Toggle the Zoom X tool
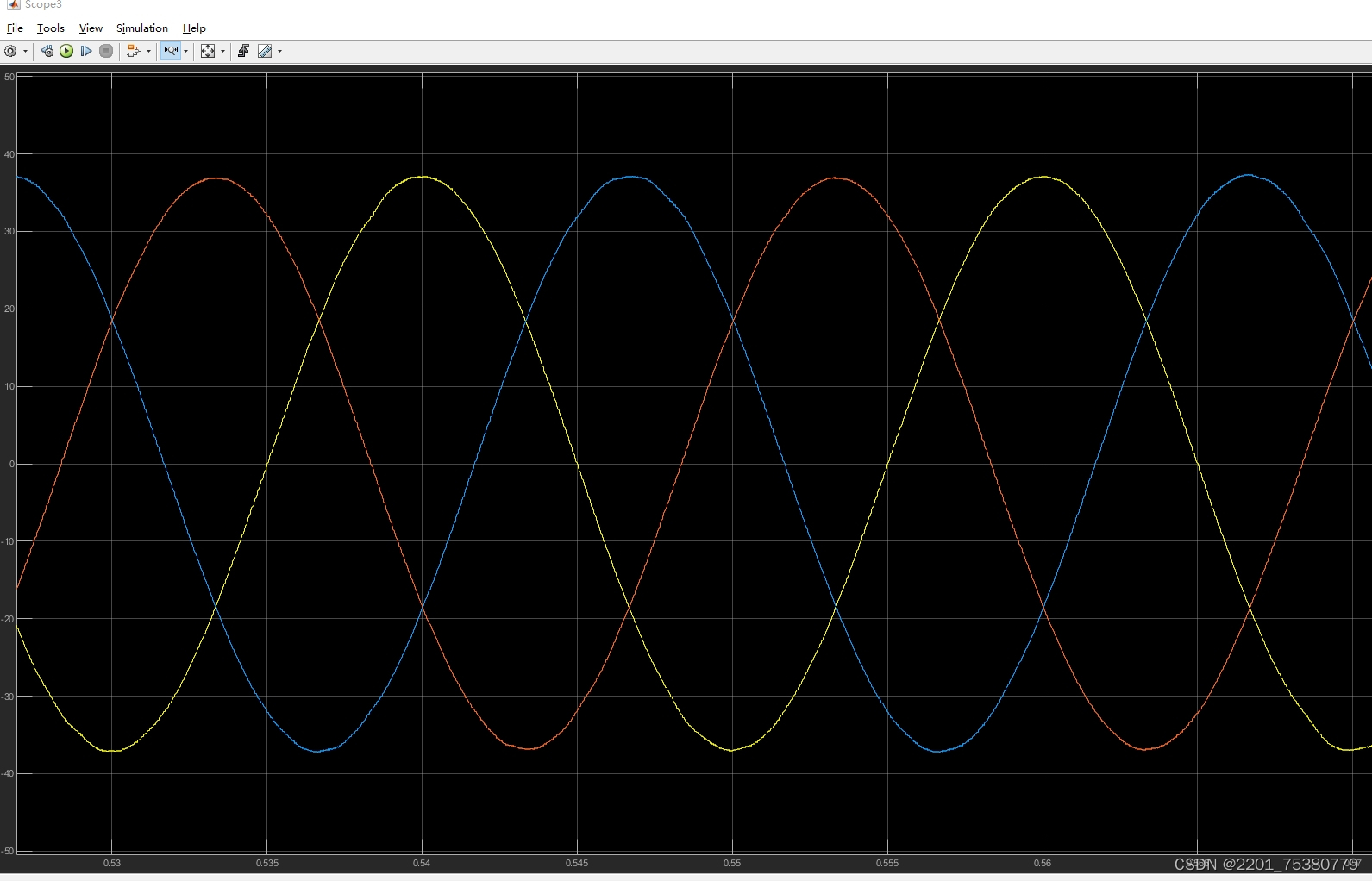 pos(171,52)
